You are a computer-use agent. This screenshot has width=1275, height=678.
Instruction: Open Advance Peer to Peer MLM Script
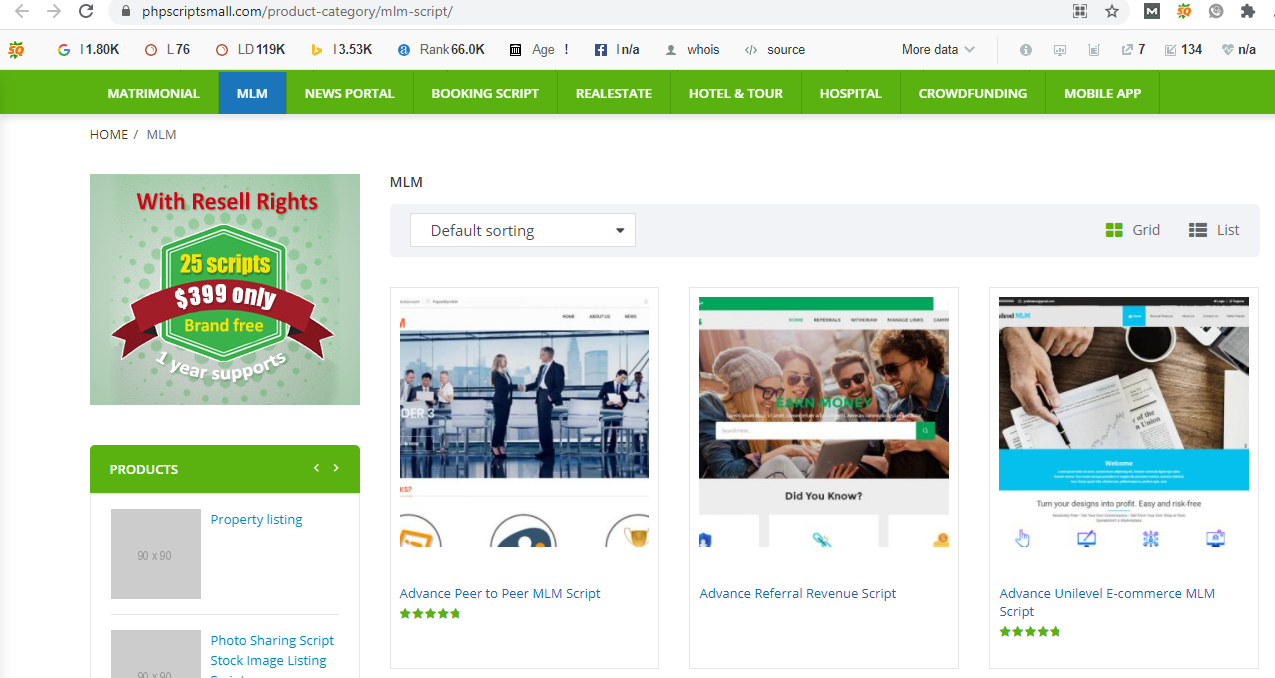click(499, 593)
